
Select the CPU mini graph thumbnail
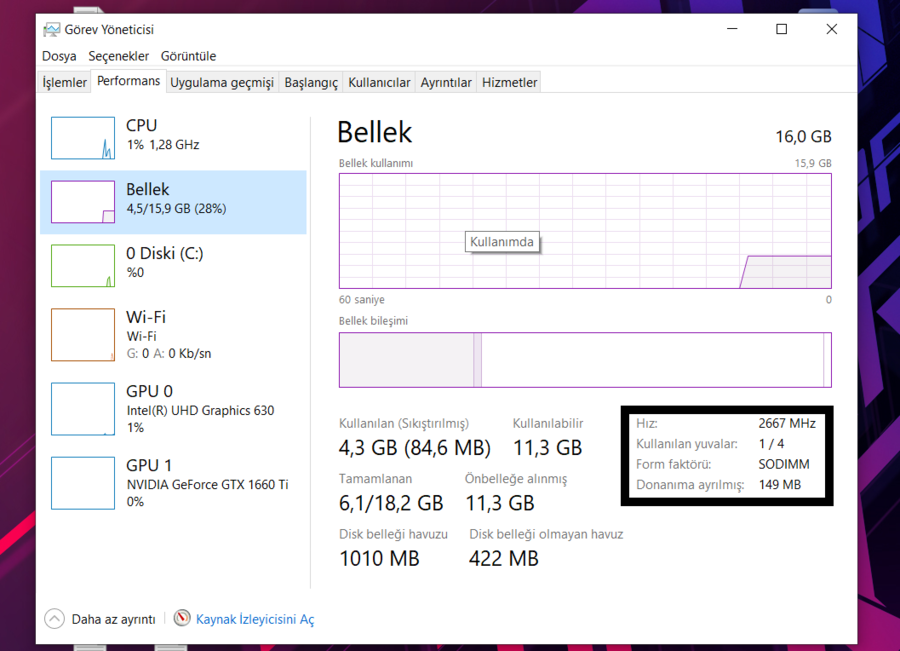83,138
